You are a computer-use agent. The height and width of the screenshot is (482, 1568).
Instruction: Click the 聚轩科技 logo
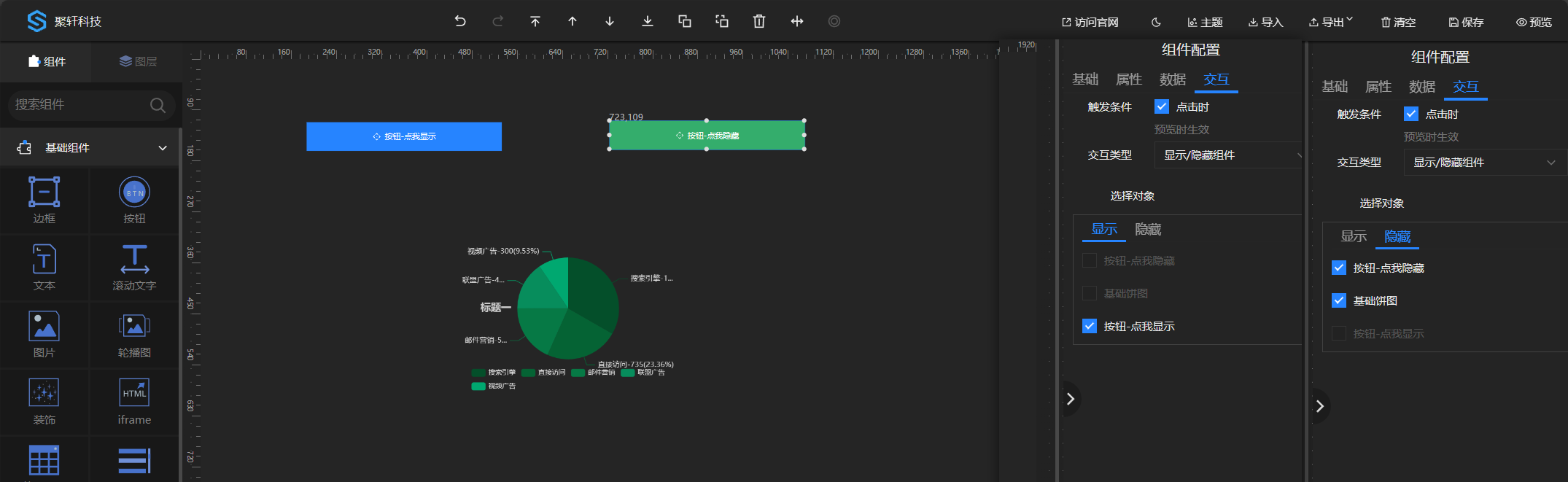point(64,21)
